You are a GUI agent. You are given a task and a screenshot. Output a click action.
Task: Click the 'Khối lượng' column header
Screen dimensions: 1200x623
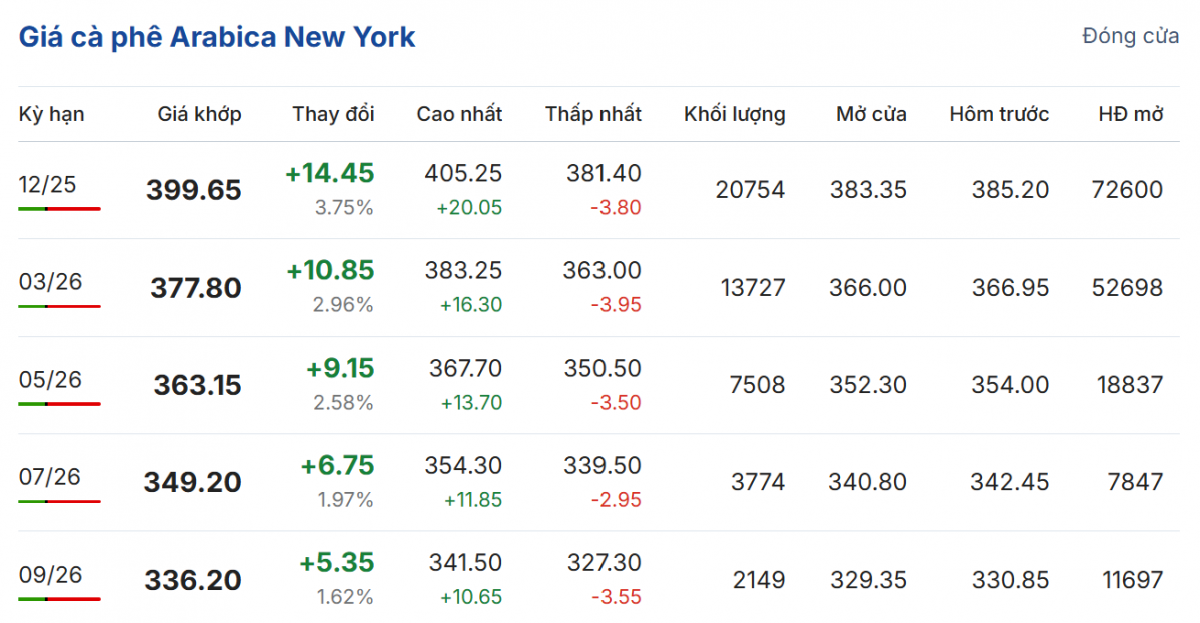click(734, 114)
